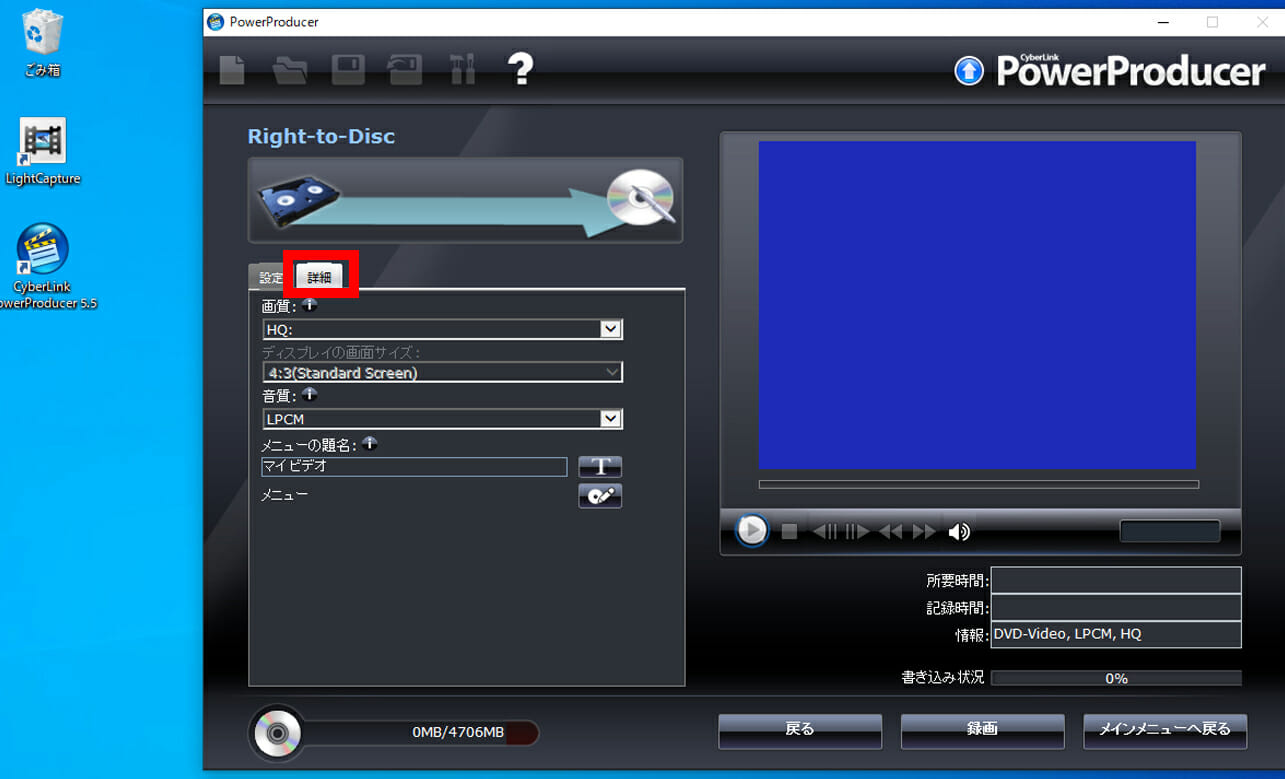Click the メインメニューへ戻る button
Image resolution: width=1285 pixels, height=779 pixels.
pyautogui.click(x=1165, y=730)
